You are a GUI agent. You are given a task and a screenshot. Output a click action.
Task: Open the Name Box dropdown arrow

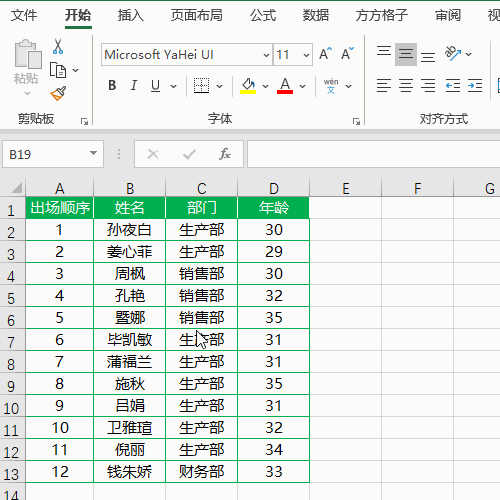pos(93,153)
